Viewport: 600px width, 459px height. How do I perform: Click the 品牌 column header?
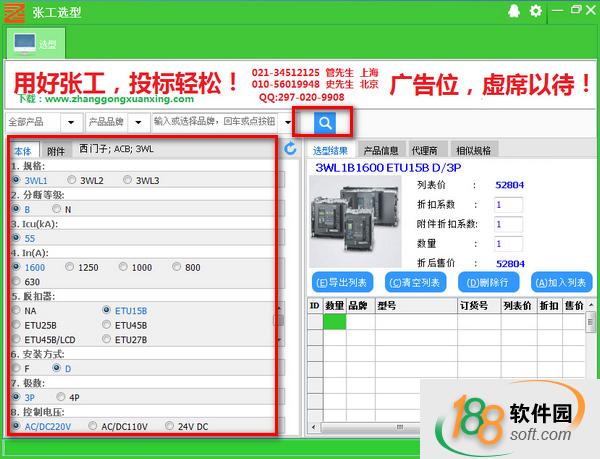(x=361, y=306)
